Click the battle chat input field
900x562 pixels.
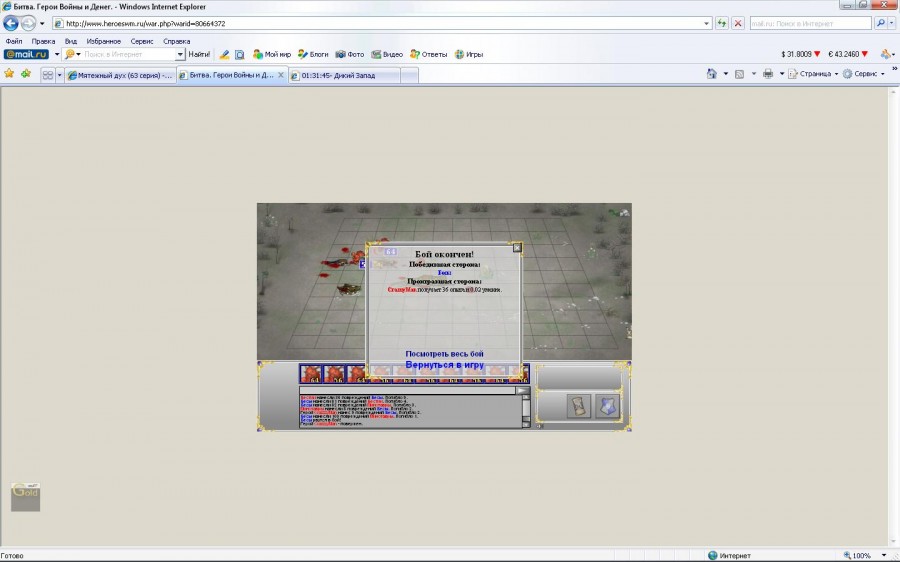tap(407, 390)
